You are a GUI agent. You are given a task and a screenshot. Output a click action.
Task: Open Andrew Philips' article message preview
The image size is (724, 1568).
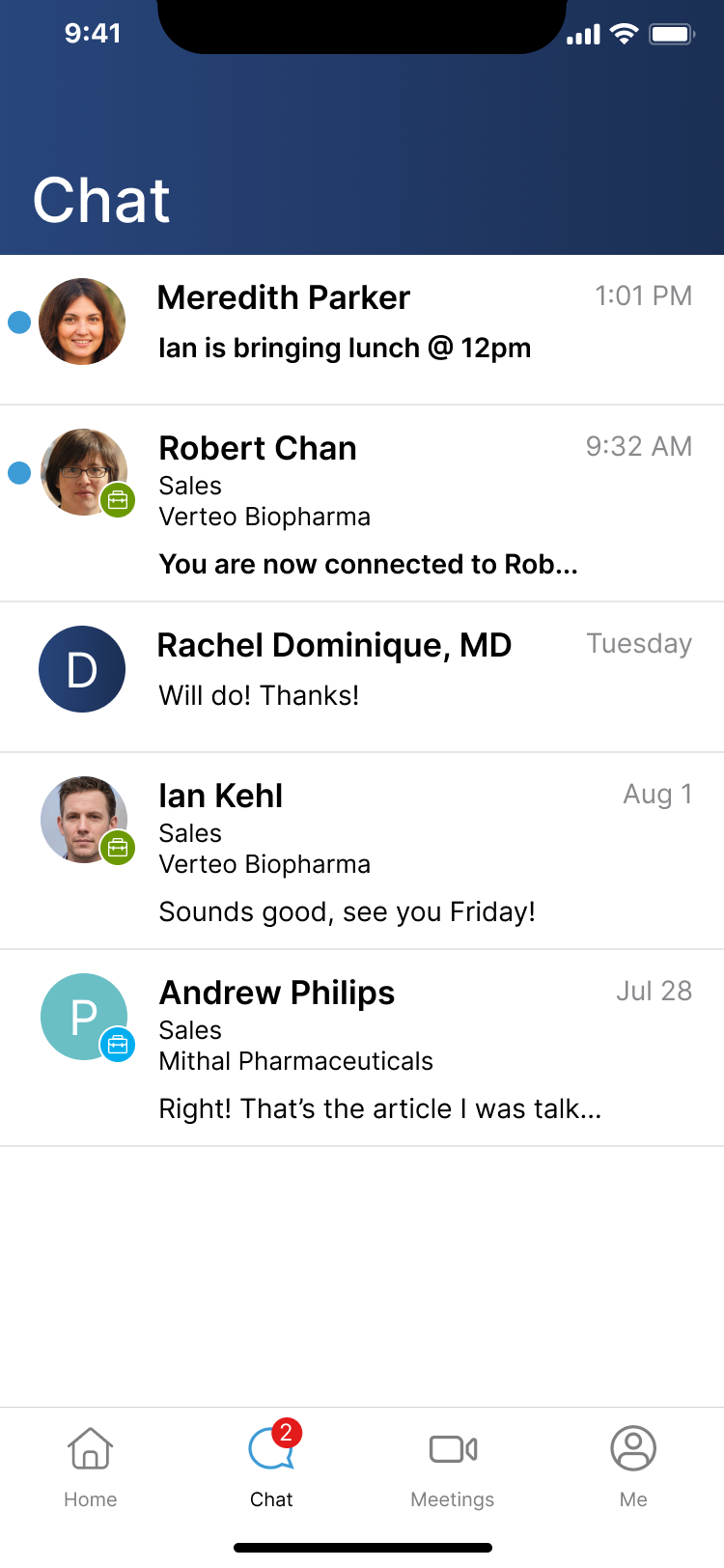coord(380,1108)
